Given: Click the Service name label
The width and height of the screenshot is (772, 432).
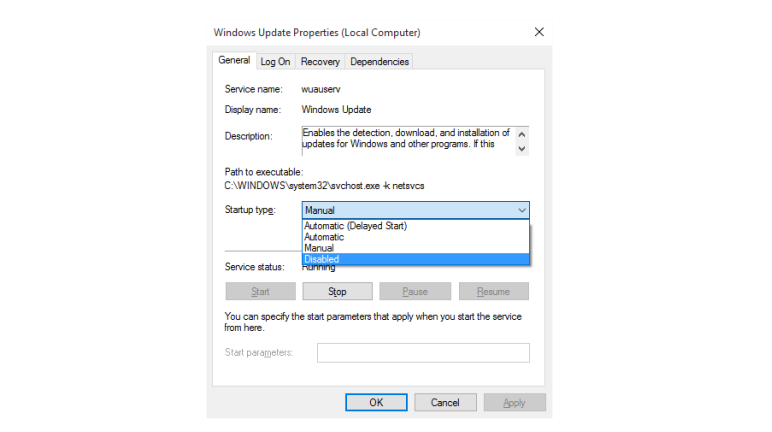Looking at the screenshot, I should tap(254, 89).
